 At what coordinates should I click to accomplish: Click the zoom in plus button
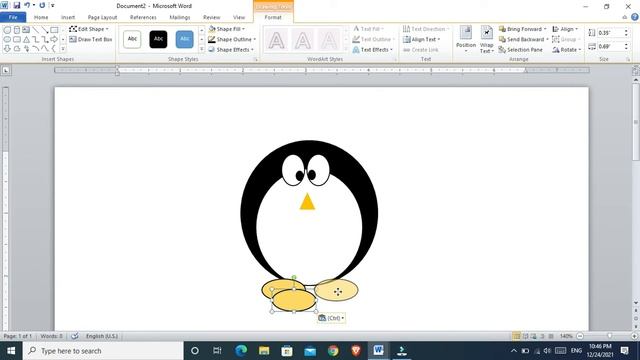pyautogui.click(x=634, y=336)
